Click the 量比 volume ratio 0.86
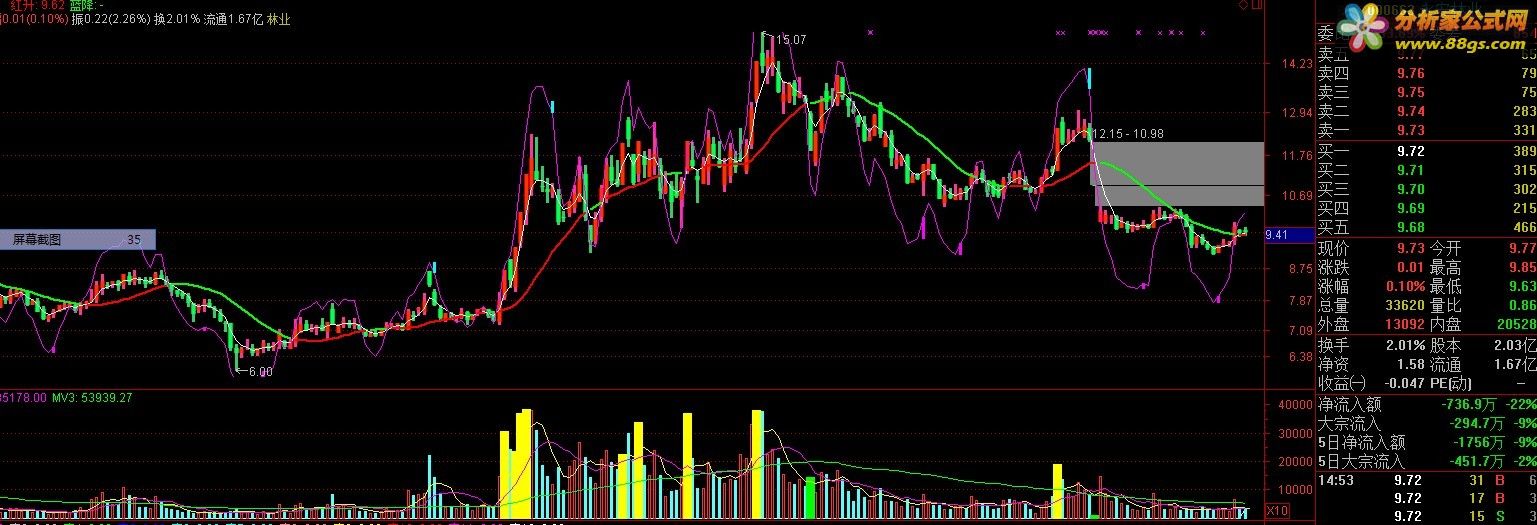This screenshot has width=1537, height=525. [1522, 305]
